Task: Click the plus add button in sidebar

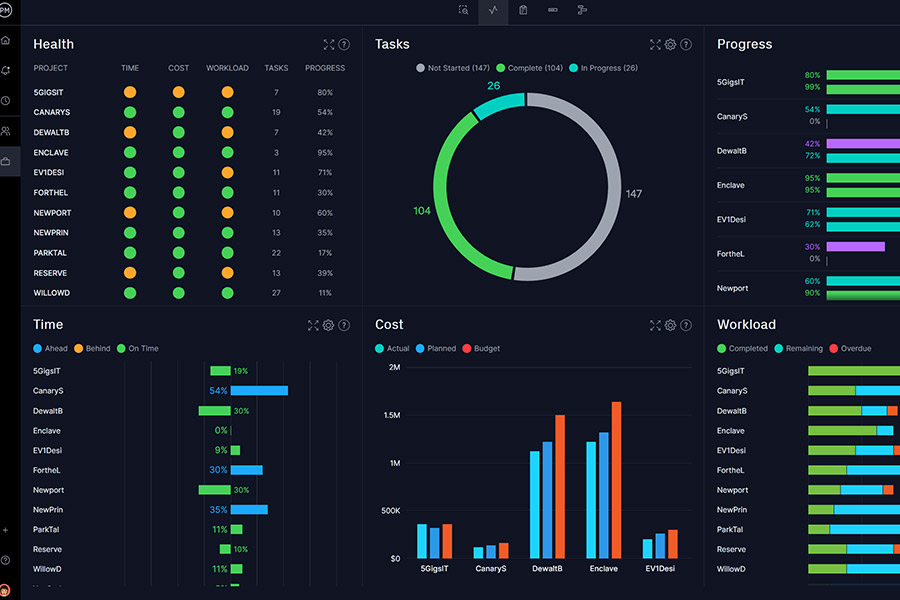Action: (6, 530)
